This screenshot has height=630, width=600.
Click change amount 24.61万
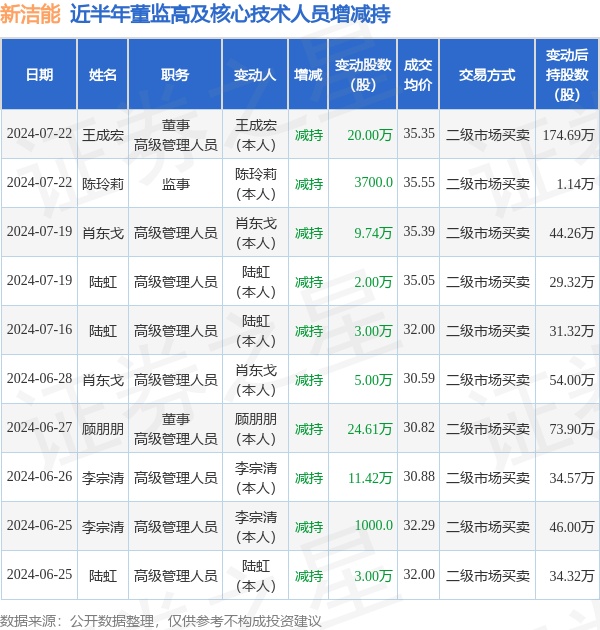click(x=370, y=429)
